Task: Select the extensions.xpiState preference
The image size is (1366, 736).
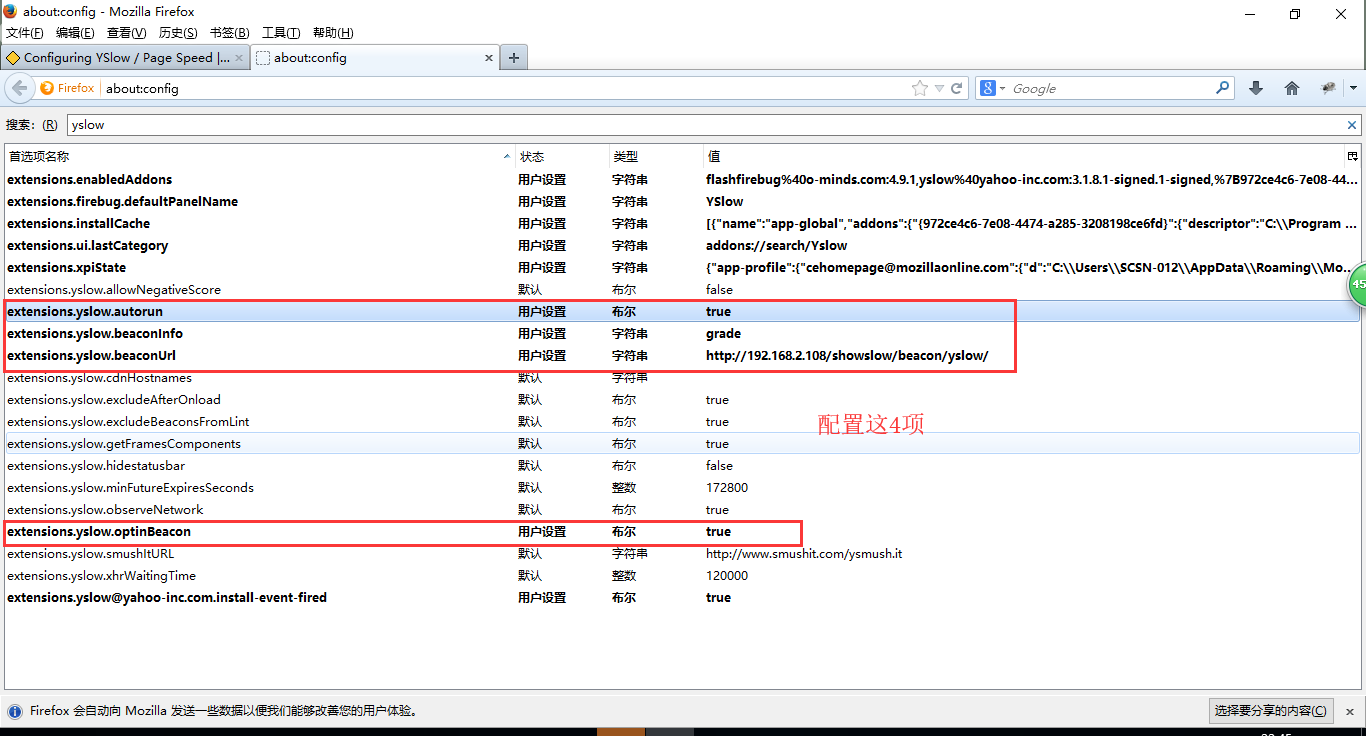Action: [682, 268]
